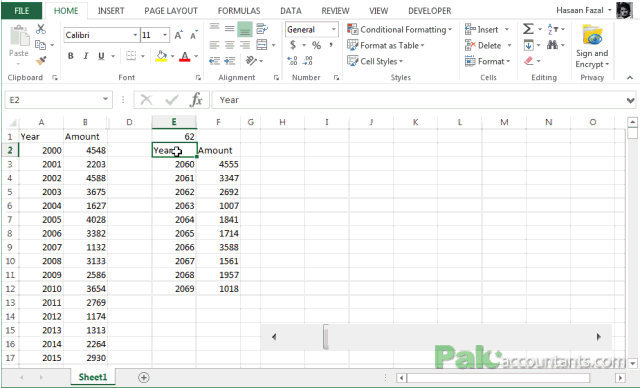Apply Comma Style format
640x388 pixels.
331,45
